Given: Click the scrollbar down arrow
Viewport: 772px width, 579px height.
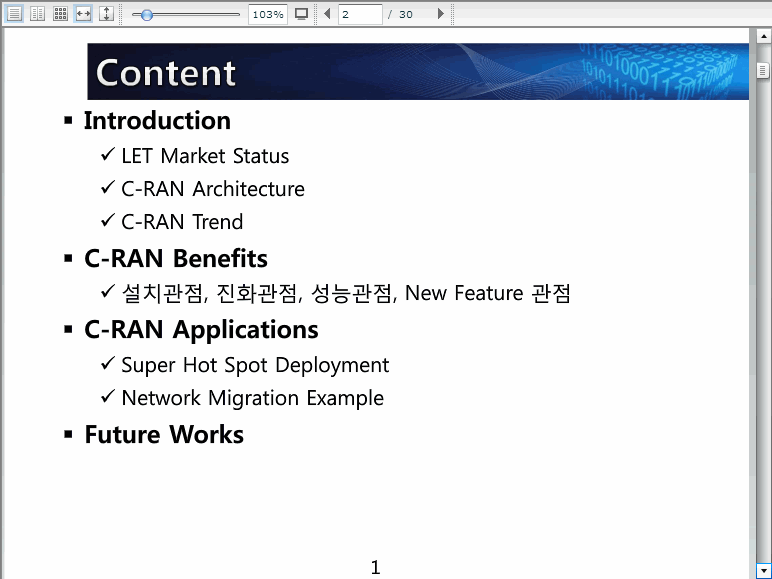Looking at the screenshot, I should tap(763, 571).
